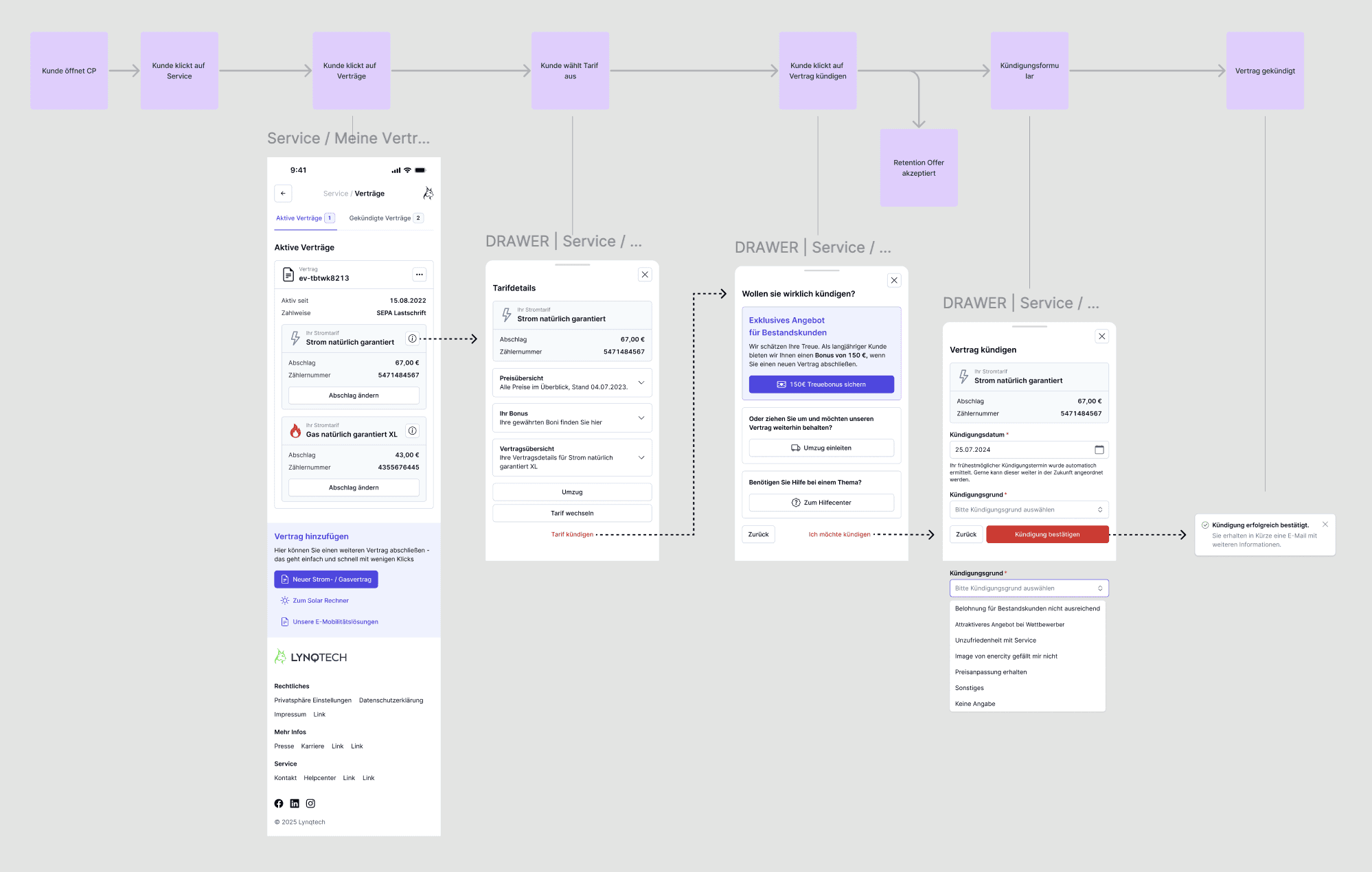The image size is (1372, 872).
Task: Click info icon next to Strom natürlich garantiert
Action: [x=412, y=339]
